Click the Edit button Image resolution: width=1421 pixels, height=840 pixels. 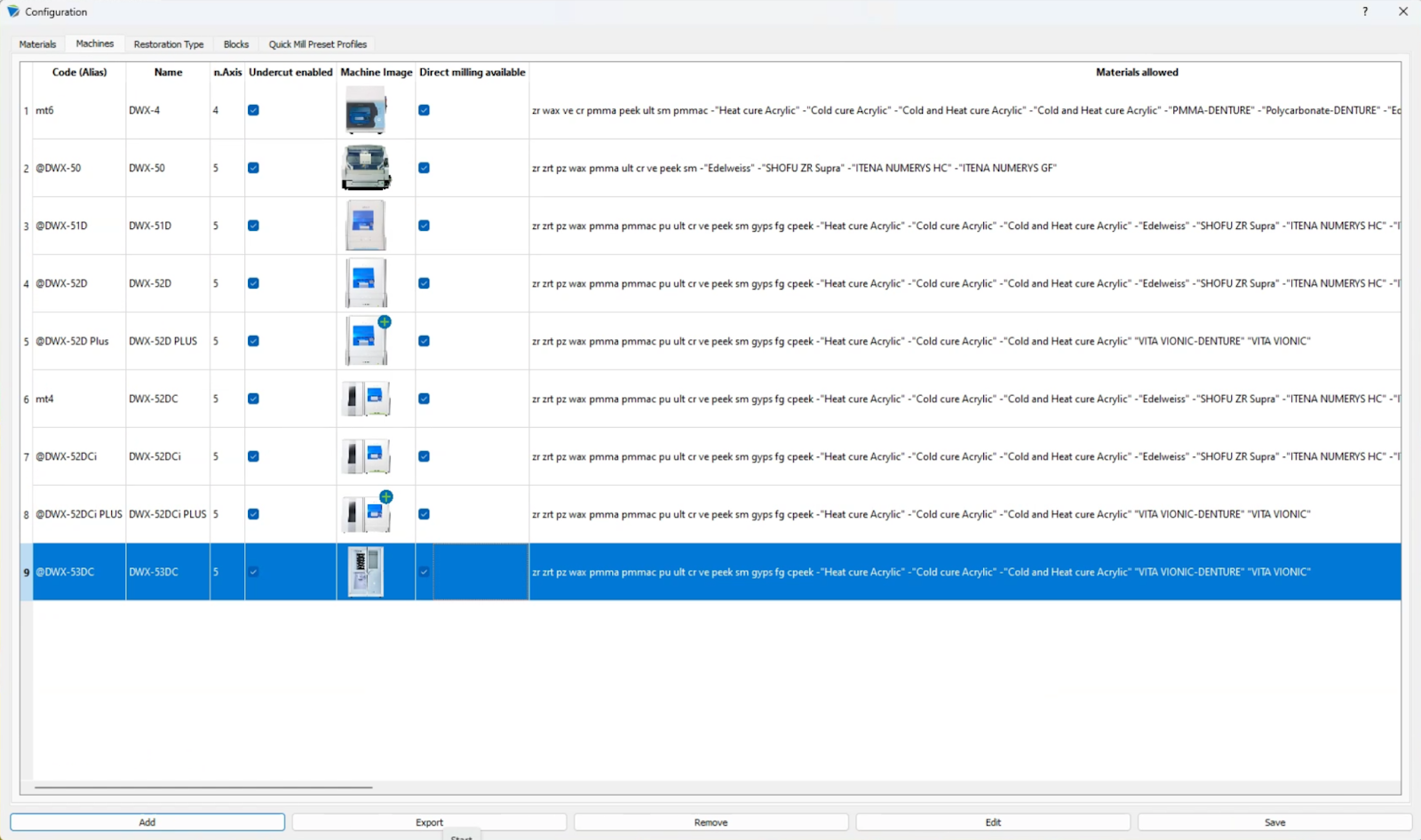tap(993, 822)
